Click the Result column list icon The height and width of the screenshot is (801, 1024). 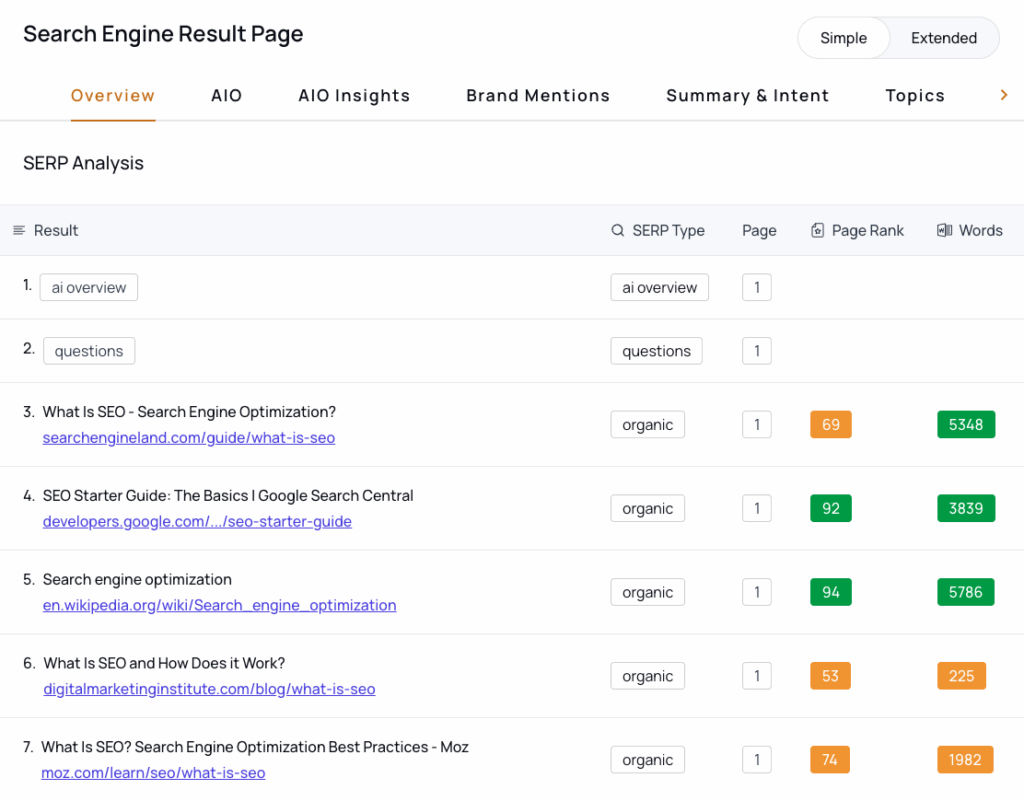tap(19, 230)
